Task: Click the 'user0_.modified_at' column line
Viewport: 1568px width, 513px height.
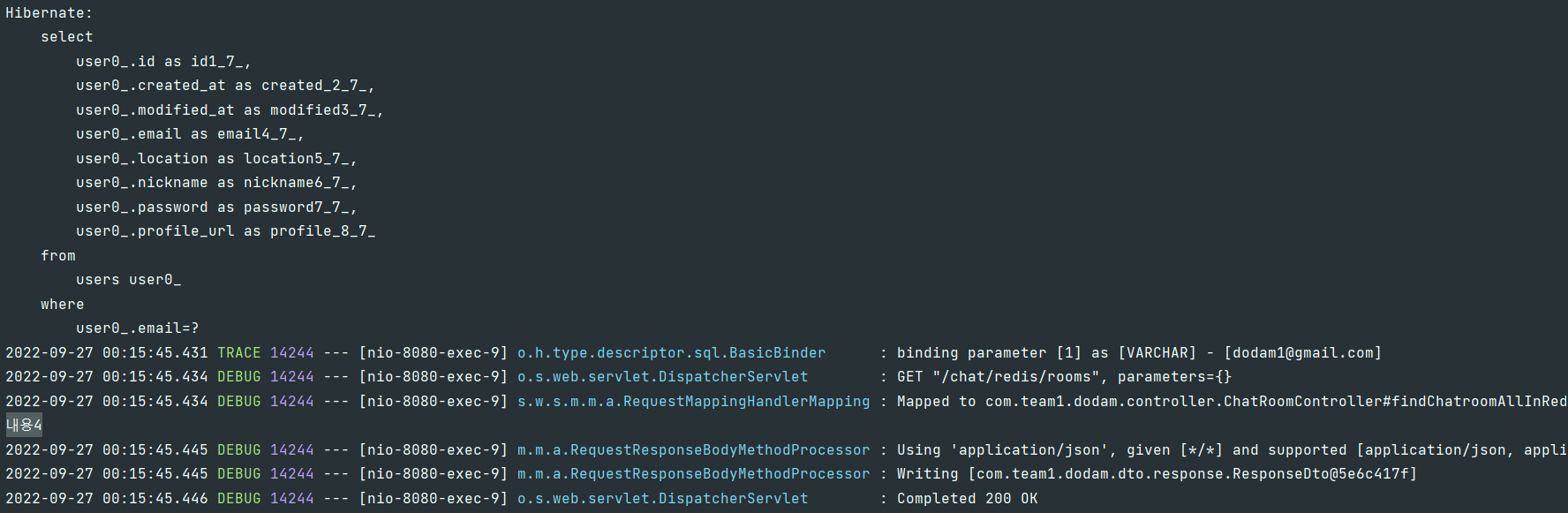Action: 230,110
